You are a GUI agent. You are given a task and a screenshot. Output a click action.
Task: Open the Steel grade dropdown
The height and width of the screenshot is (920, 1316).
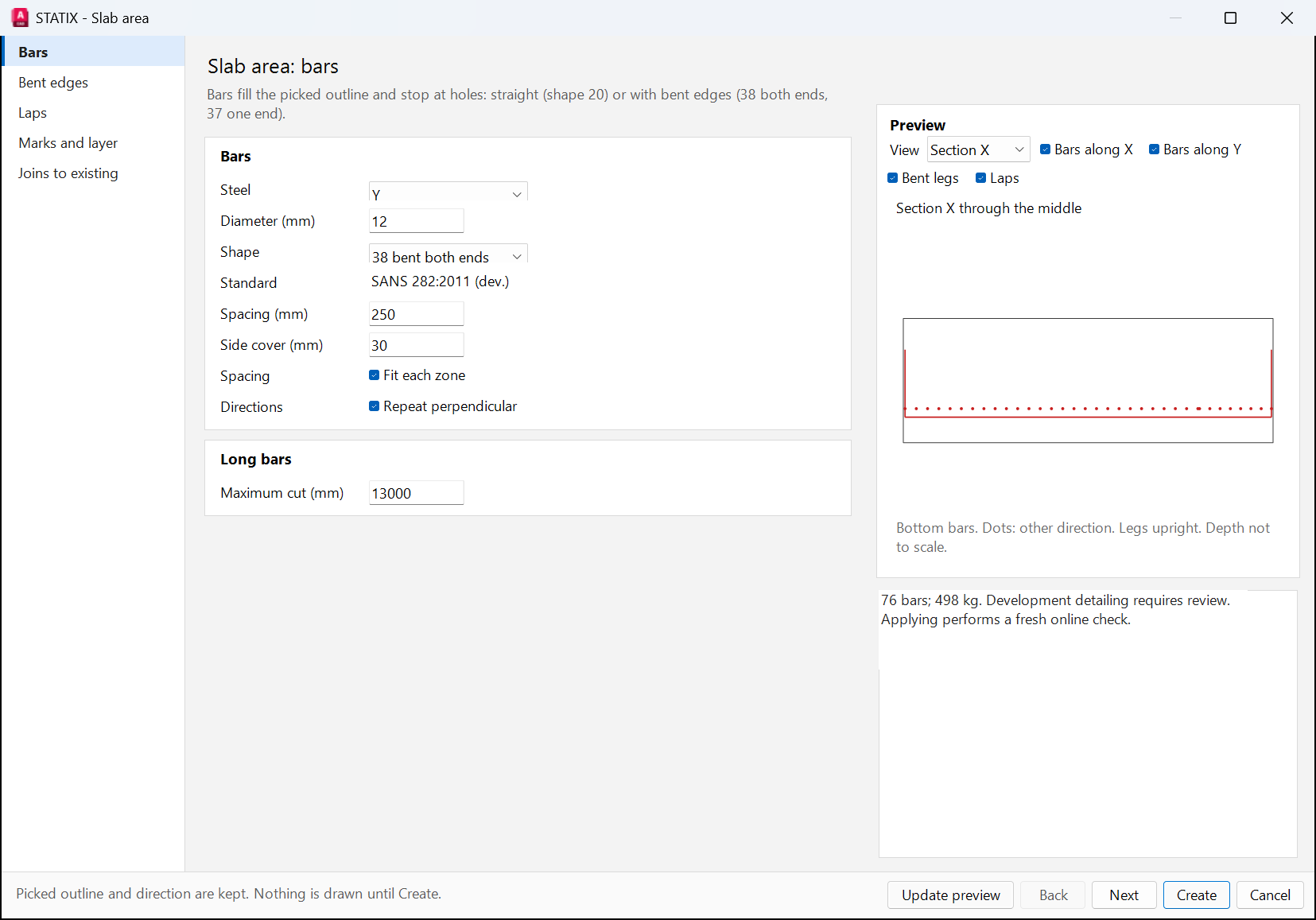(448, 192)
